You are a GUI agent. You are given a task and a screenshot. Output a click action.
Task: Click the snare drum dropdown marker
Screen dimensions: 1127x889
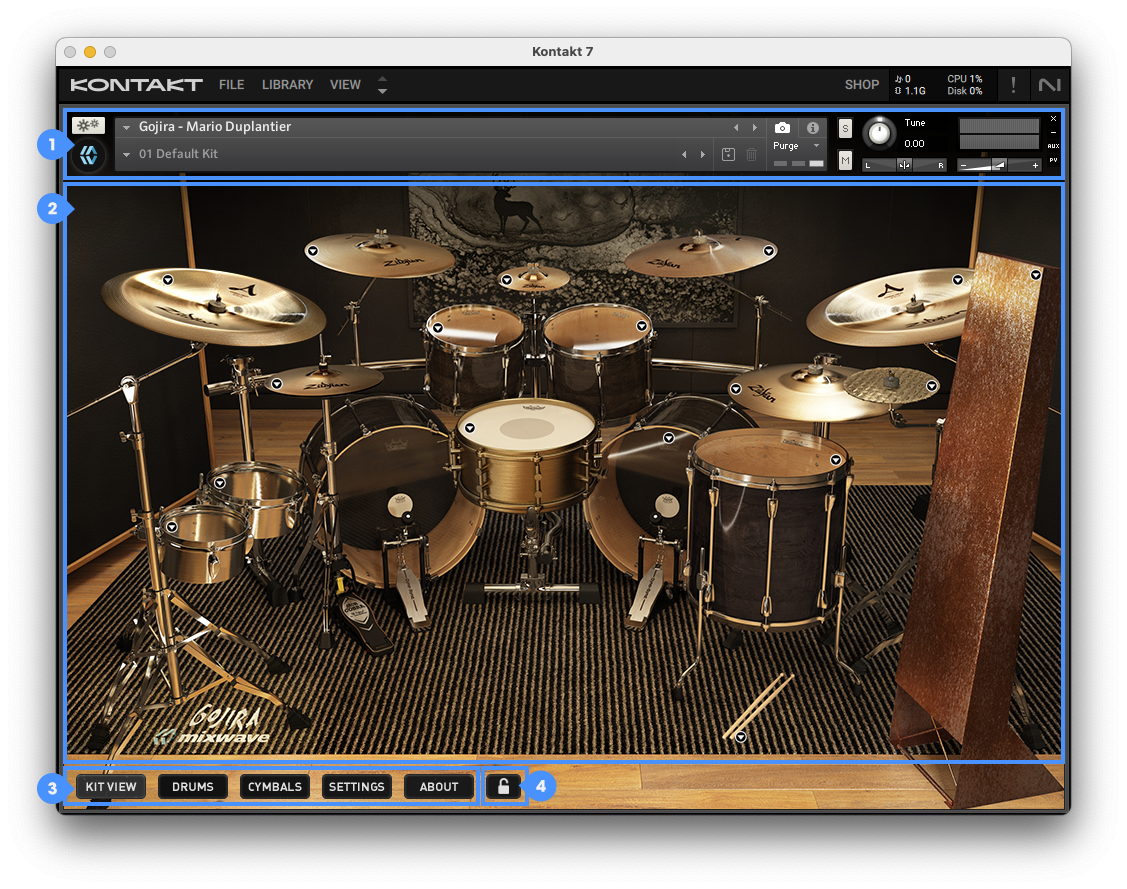tap(470, 427)
